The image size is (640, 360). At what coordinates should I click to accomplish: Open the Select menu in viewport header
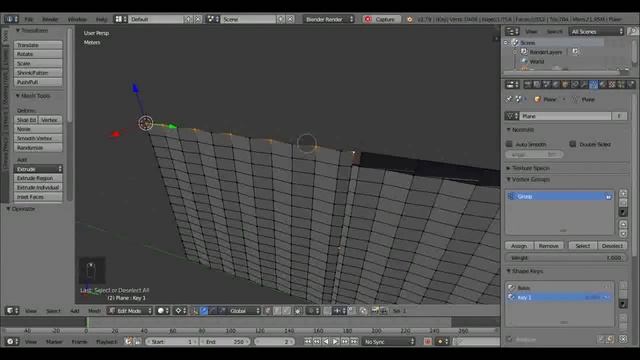[53, 311]
